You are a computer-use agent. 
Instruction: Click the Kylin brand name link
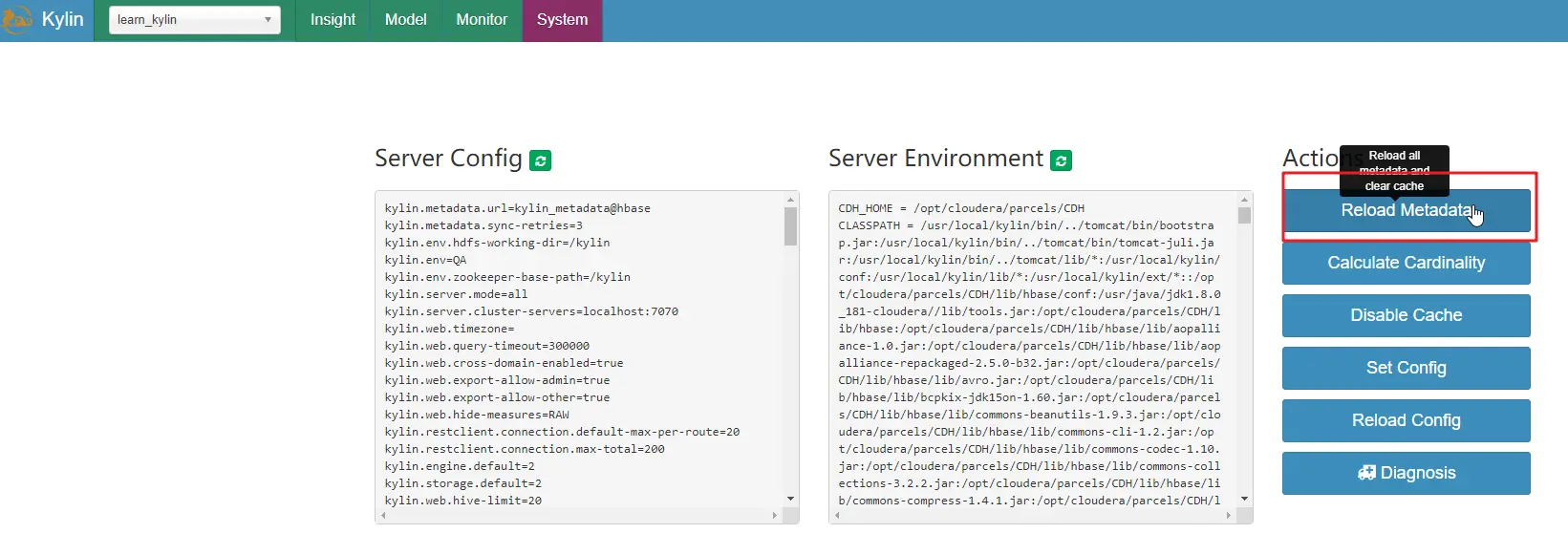(x=62, y=19)
